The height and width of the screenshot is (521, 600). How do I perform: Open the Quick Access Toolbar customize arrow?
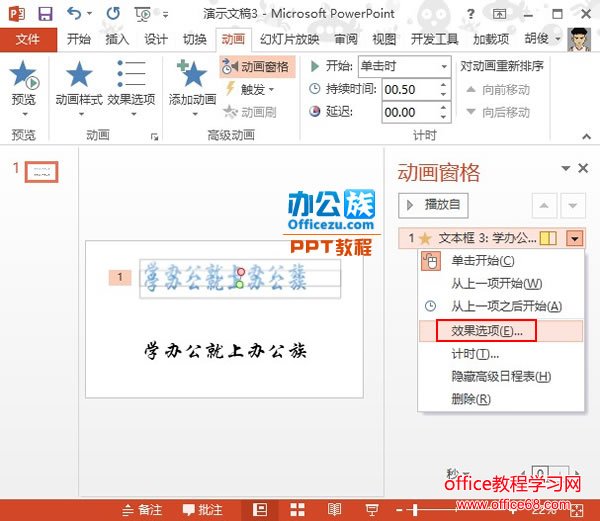click(166, 15)
